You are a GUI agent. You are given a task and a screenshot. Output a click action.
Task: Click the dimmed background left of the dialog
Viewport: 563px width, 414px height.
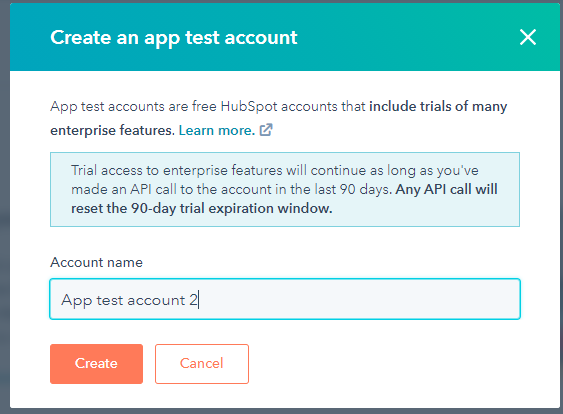4,215
